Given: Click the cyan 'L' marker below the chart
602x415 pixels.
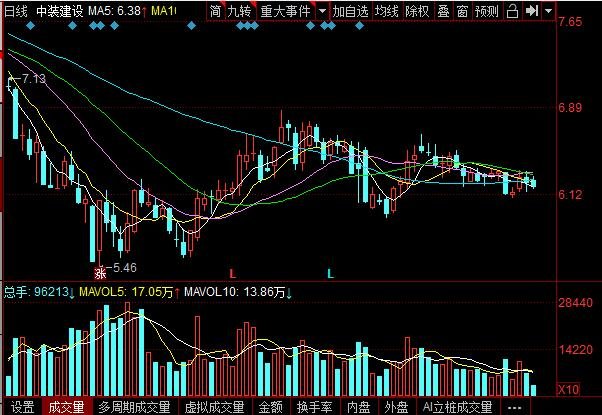Looking at the screenshot, I should pos(331,272).
